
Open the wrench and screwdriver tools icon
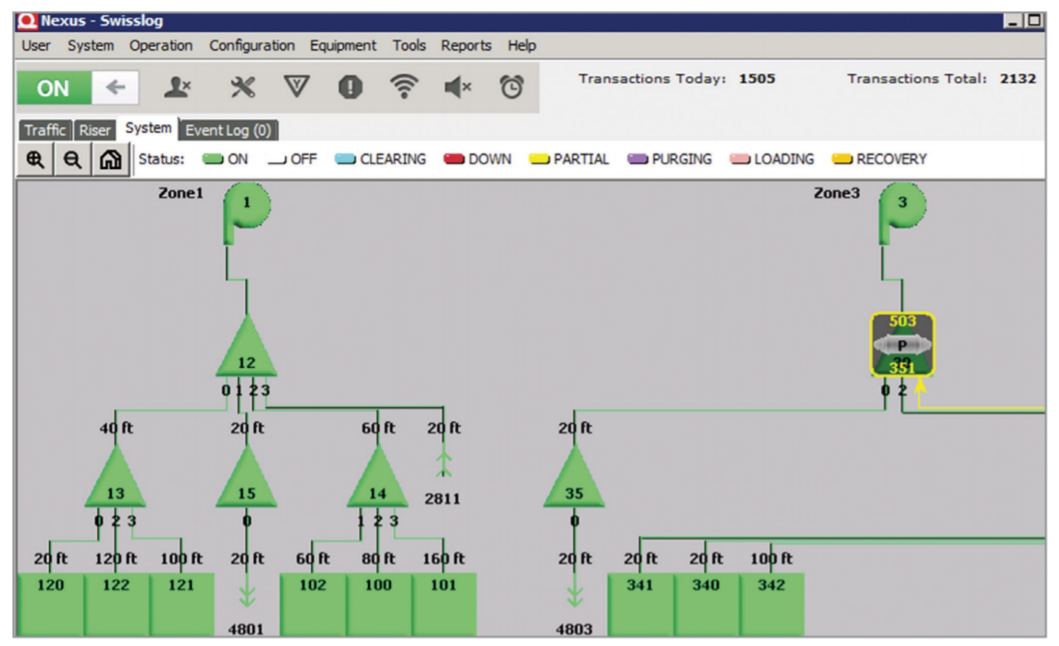pyautogui.click(x=242, y=88)
